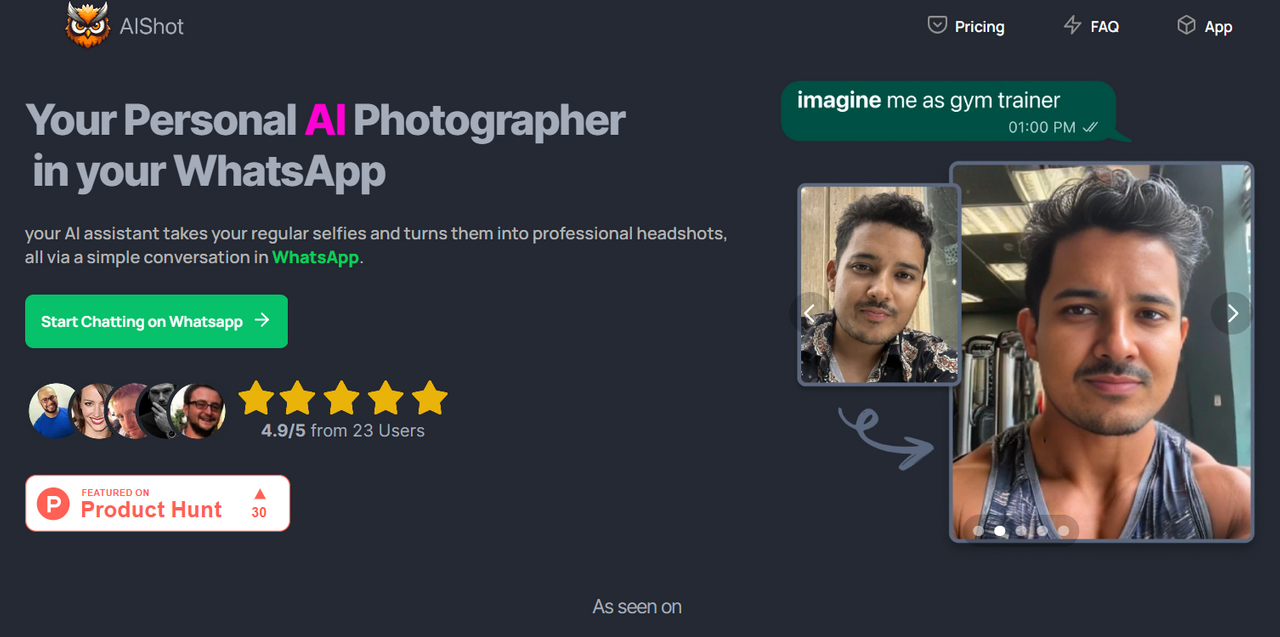Click the 'imagine me as gym trainer' bubble

[x=955, y=111]
